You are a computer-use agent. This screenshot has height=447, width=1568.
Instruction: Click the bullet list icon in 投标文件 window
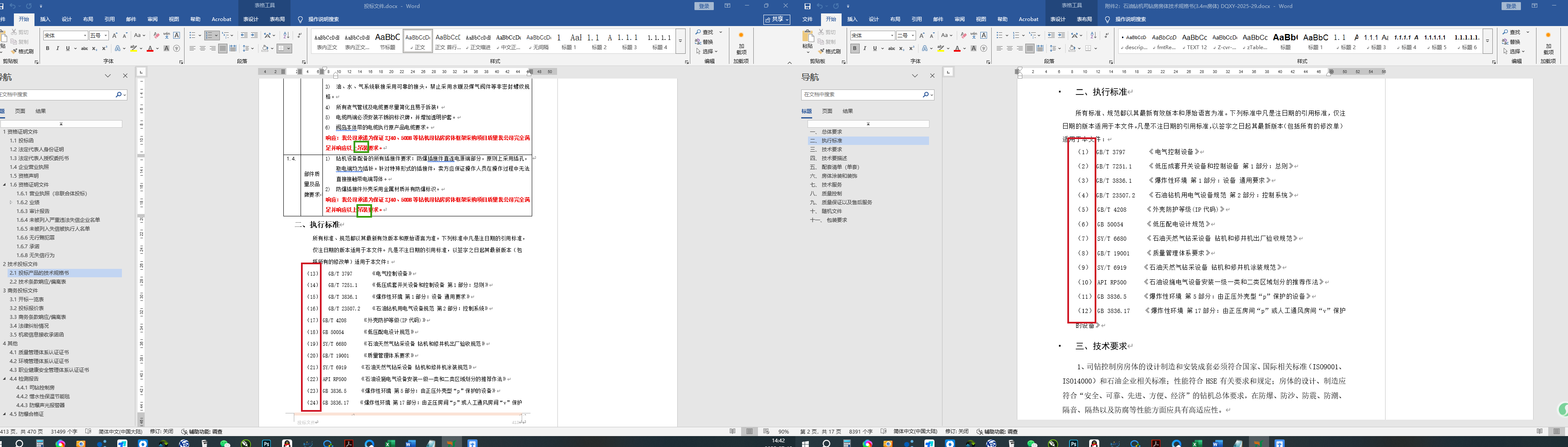[193, 35]
